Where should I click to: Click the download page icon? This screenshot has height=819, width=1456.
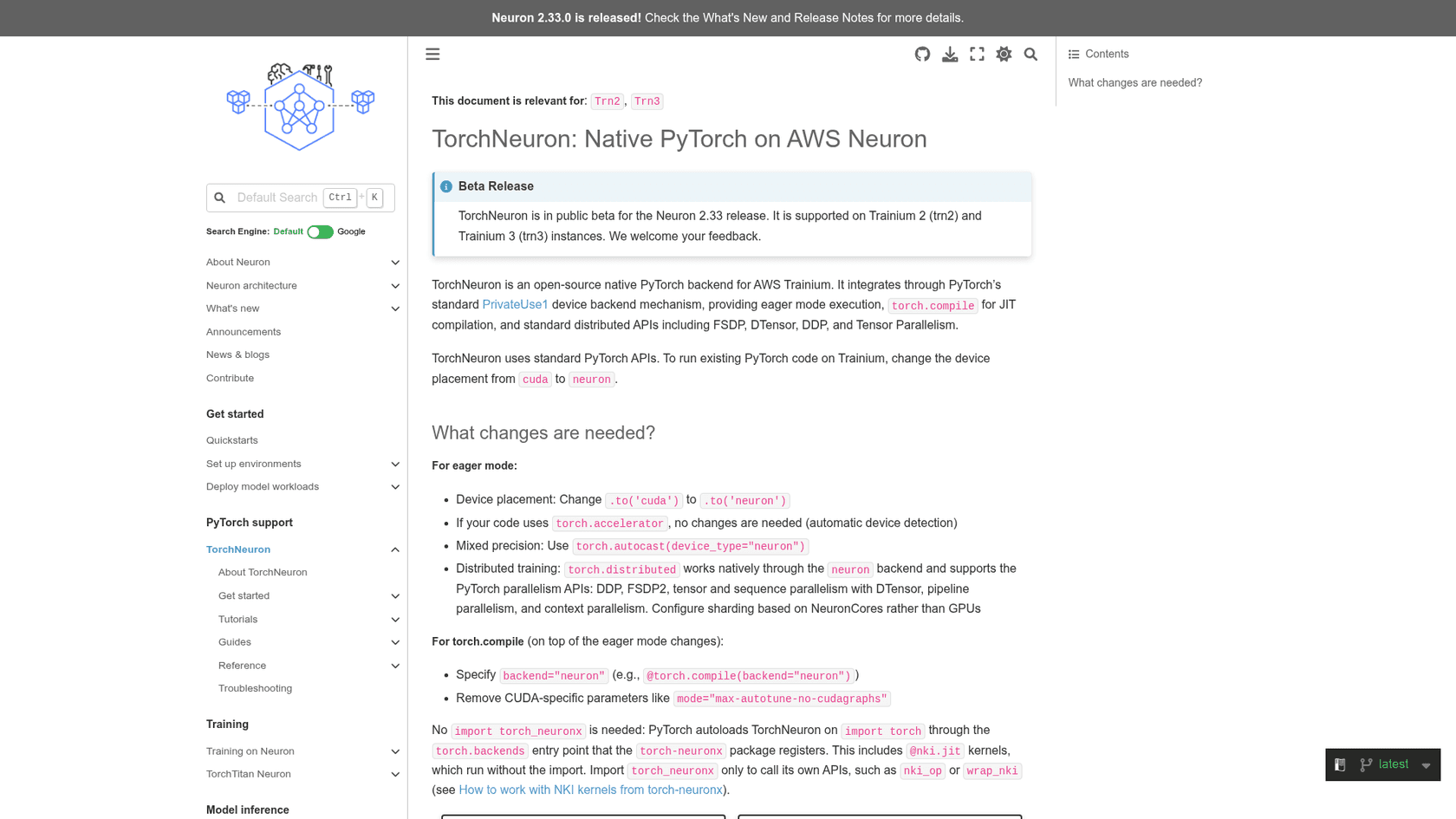(950, 54)
